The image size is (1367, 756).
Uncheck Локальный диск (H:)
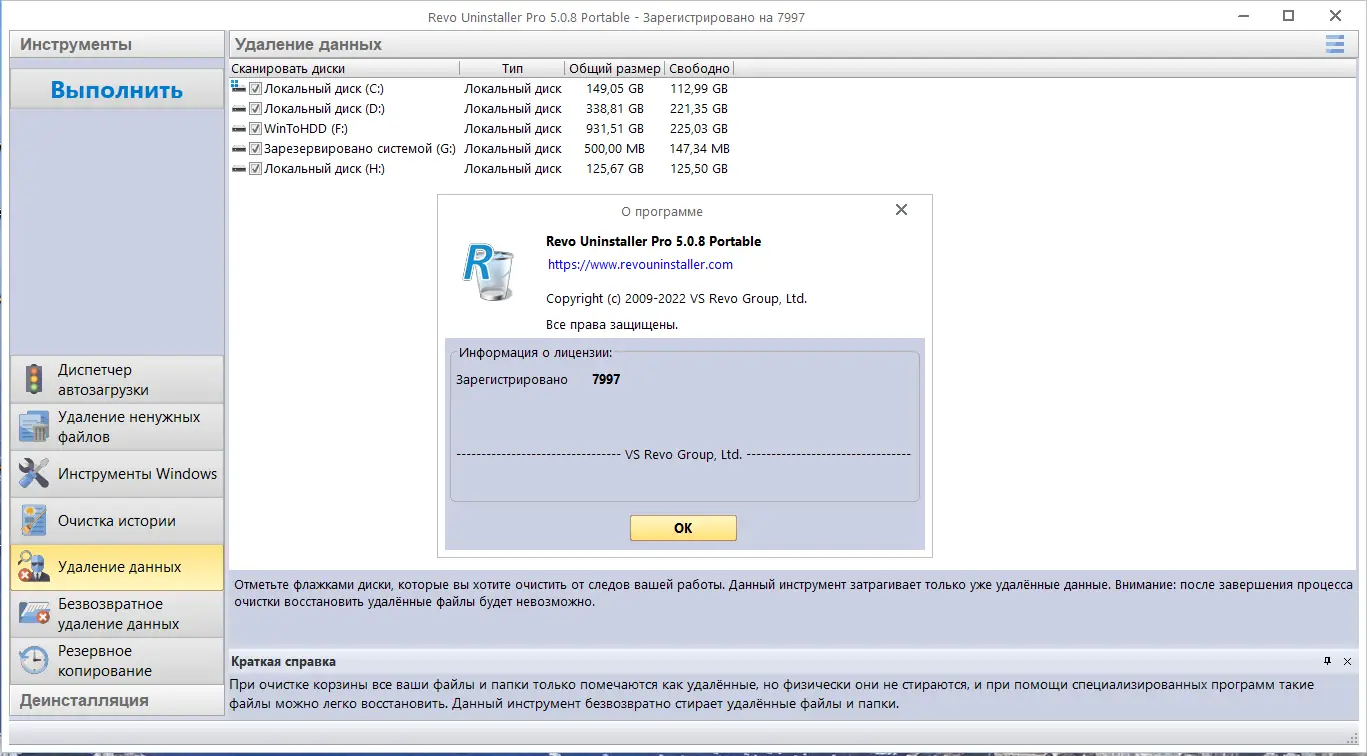(x=256, y=168)
